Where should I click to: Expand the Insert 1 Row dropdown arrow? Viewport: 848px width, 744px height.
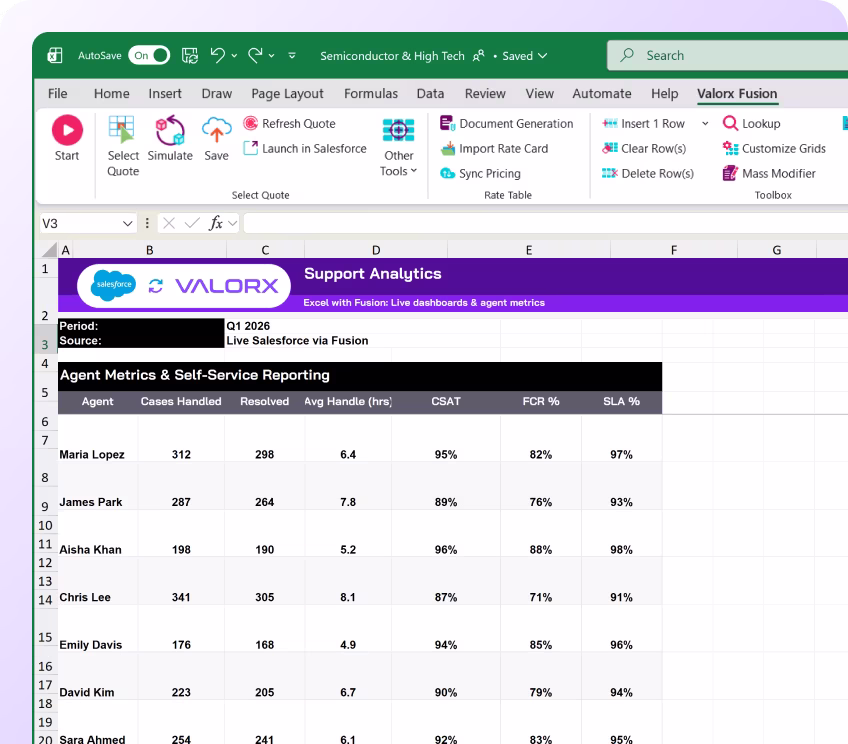click(705, 123)
